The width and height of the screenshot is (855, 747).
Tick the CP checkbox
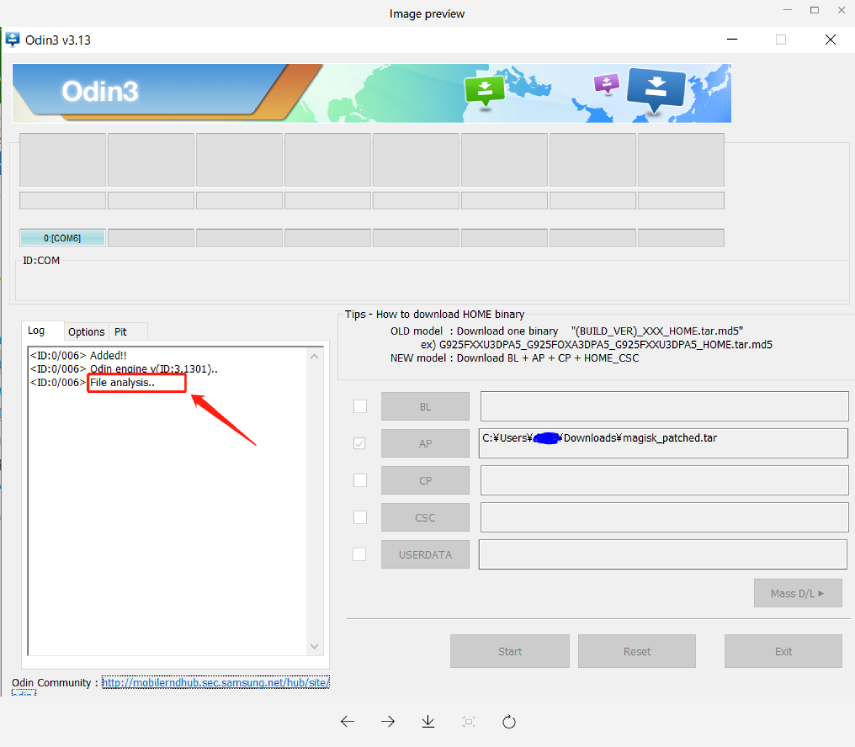pyautogui.click(x=360, y=480)
